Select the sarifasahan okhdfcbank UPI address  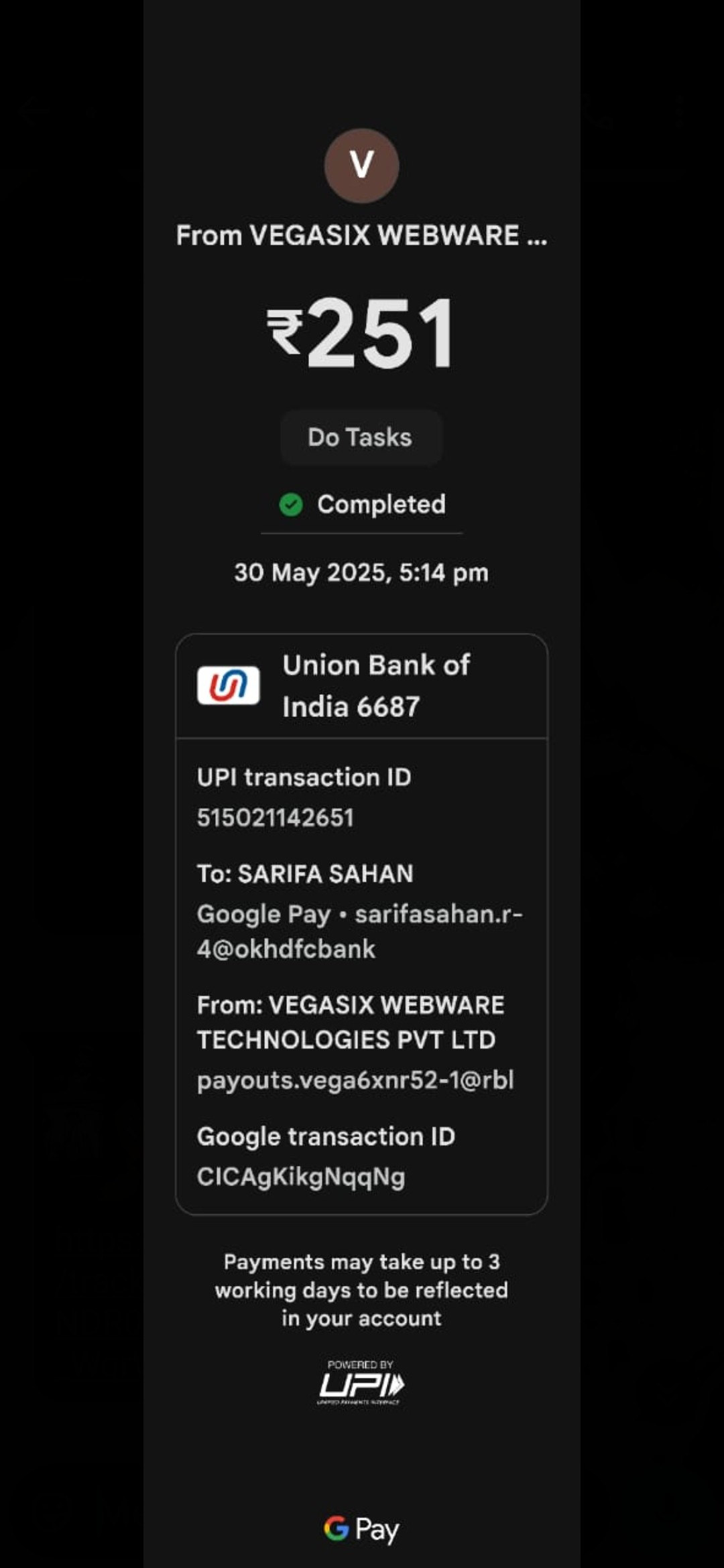(360, 931)
